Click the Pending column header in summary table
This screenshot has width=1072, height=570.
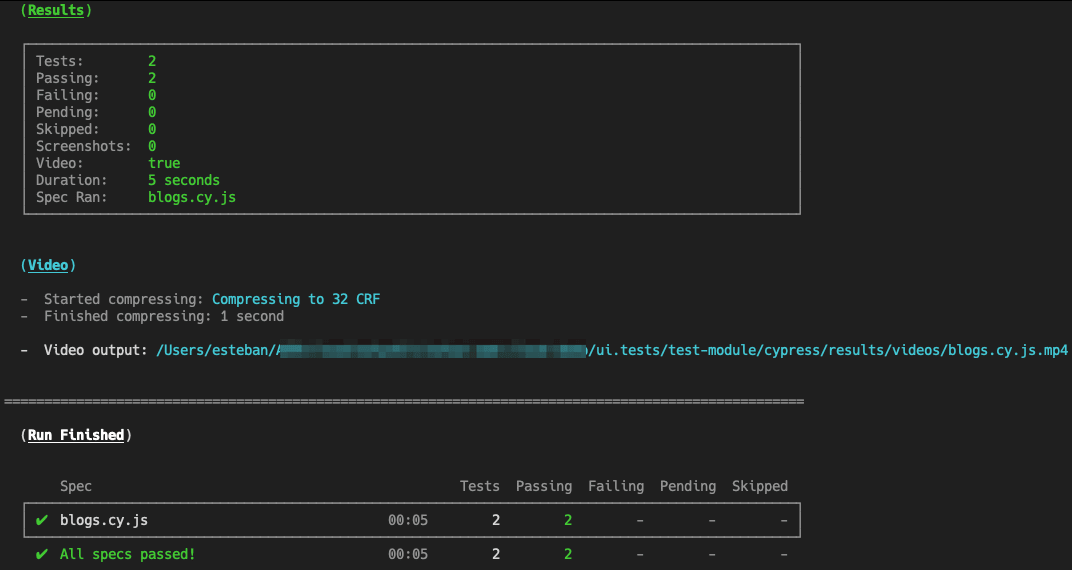click(x=688, y=487)
